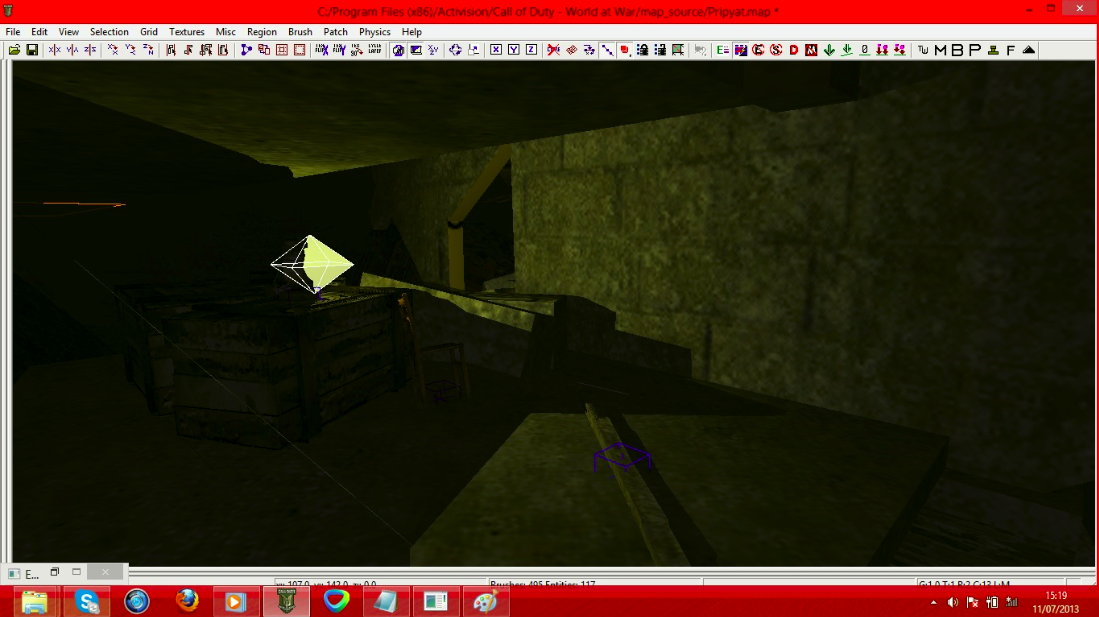1099x617 pixels.
Task: Select the light entity diamond in viewport
Action: [312, 264]
